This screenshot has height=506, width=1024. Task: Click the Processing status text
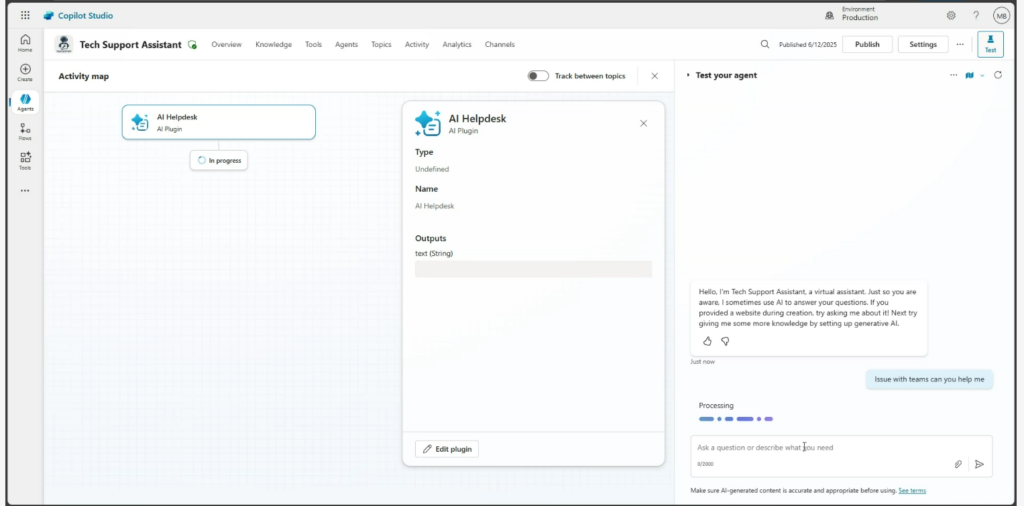716,405
